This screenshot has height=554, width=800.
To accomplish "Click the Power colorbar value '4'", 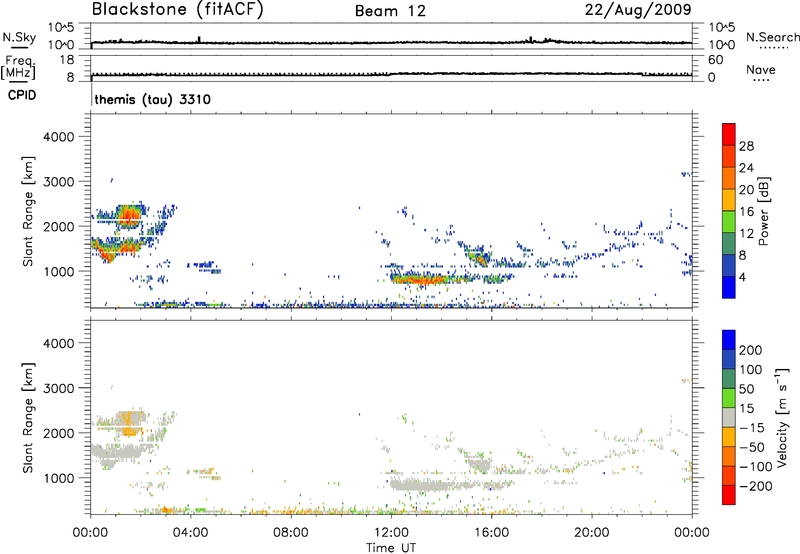I will click(742, 277).
